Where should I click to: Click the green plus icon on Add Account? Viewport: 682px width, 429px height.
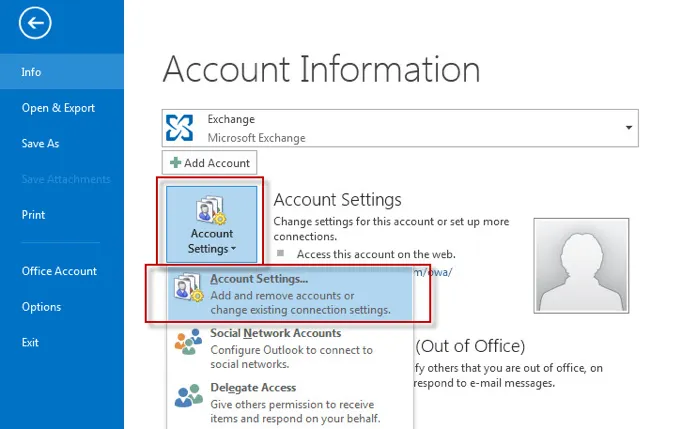pyautogui.click(x=175, y=163)
